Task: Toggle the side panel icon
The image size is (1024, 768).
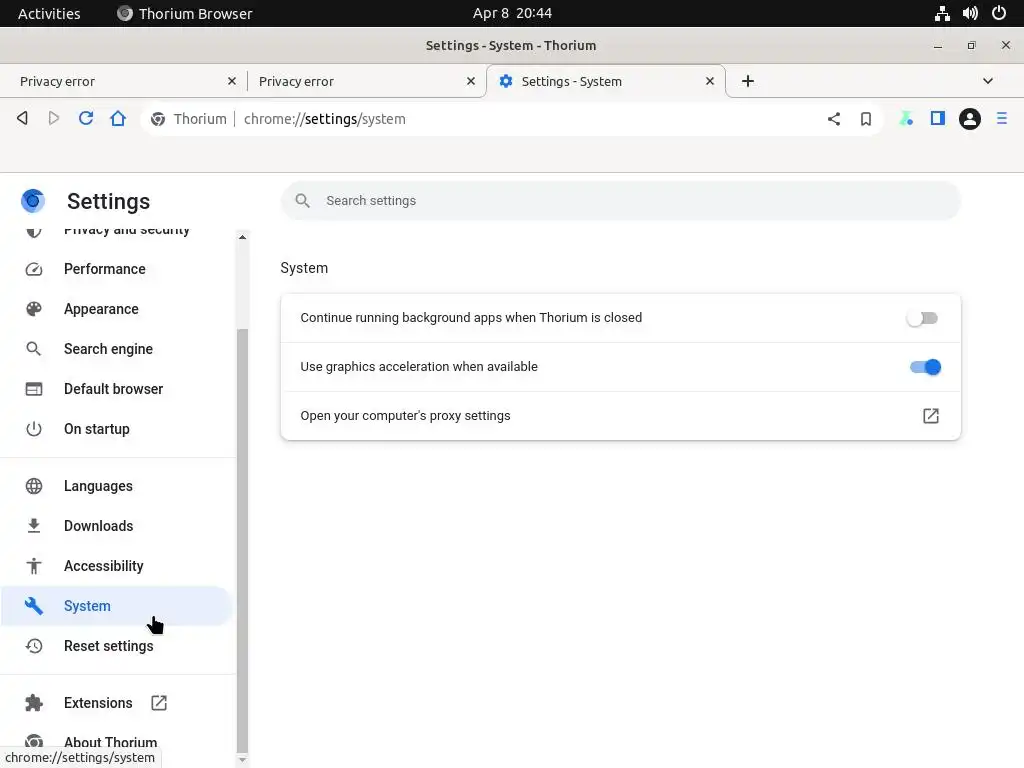Action: coord(938,118)
